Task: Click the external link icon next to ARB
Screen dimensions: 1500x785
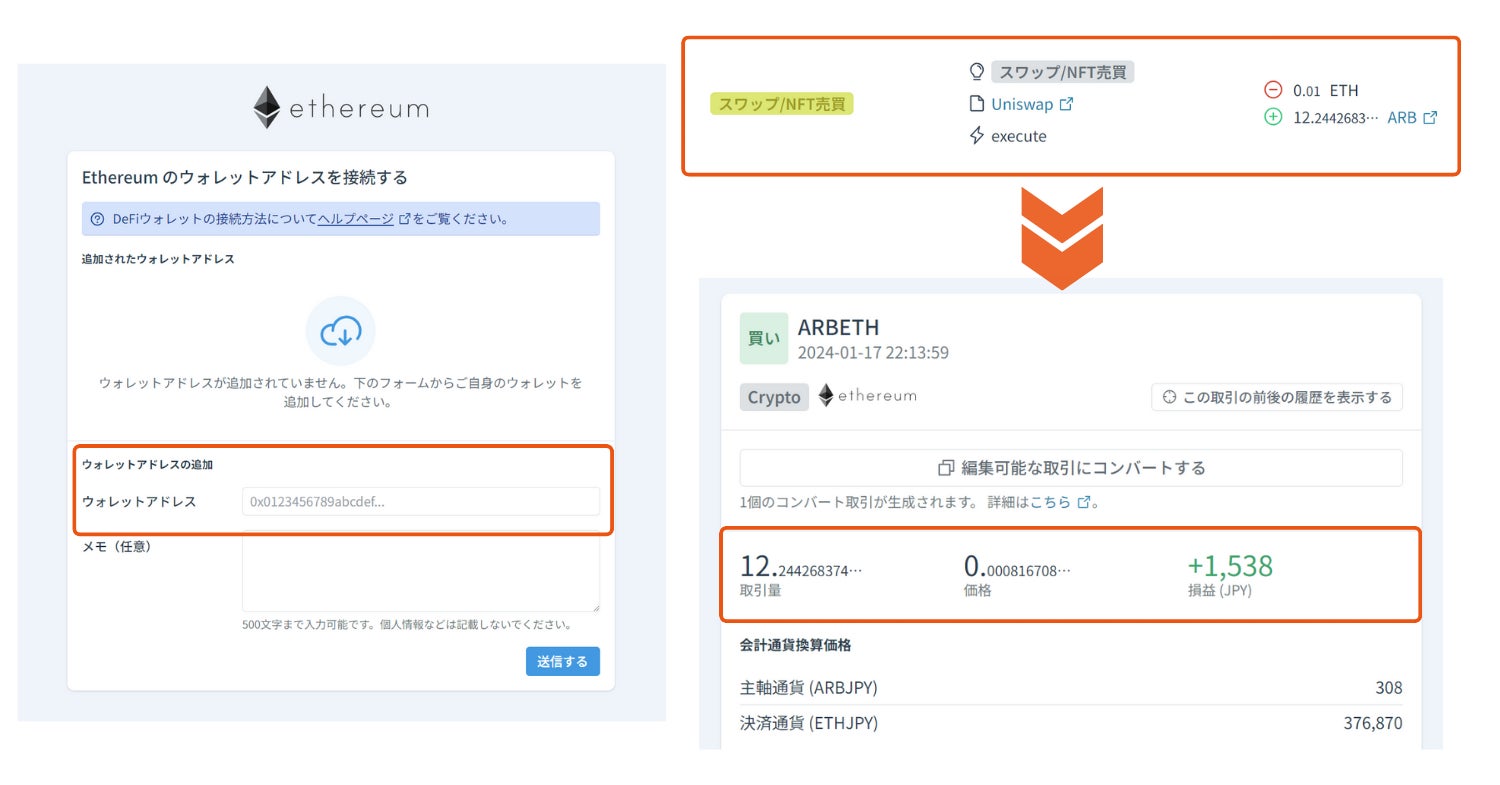Action: point(1430,117)
